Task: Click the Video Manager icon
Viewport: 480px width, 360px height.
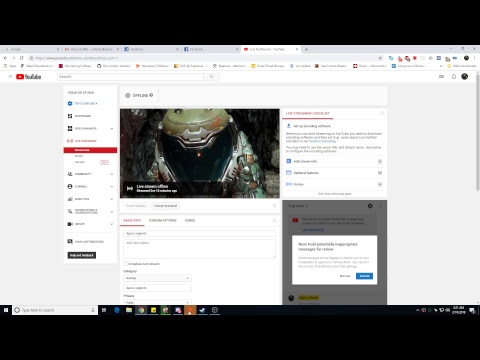Action: click(x=70, y=128)
